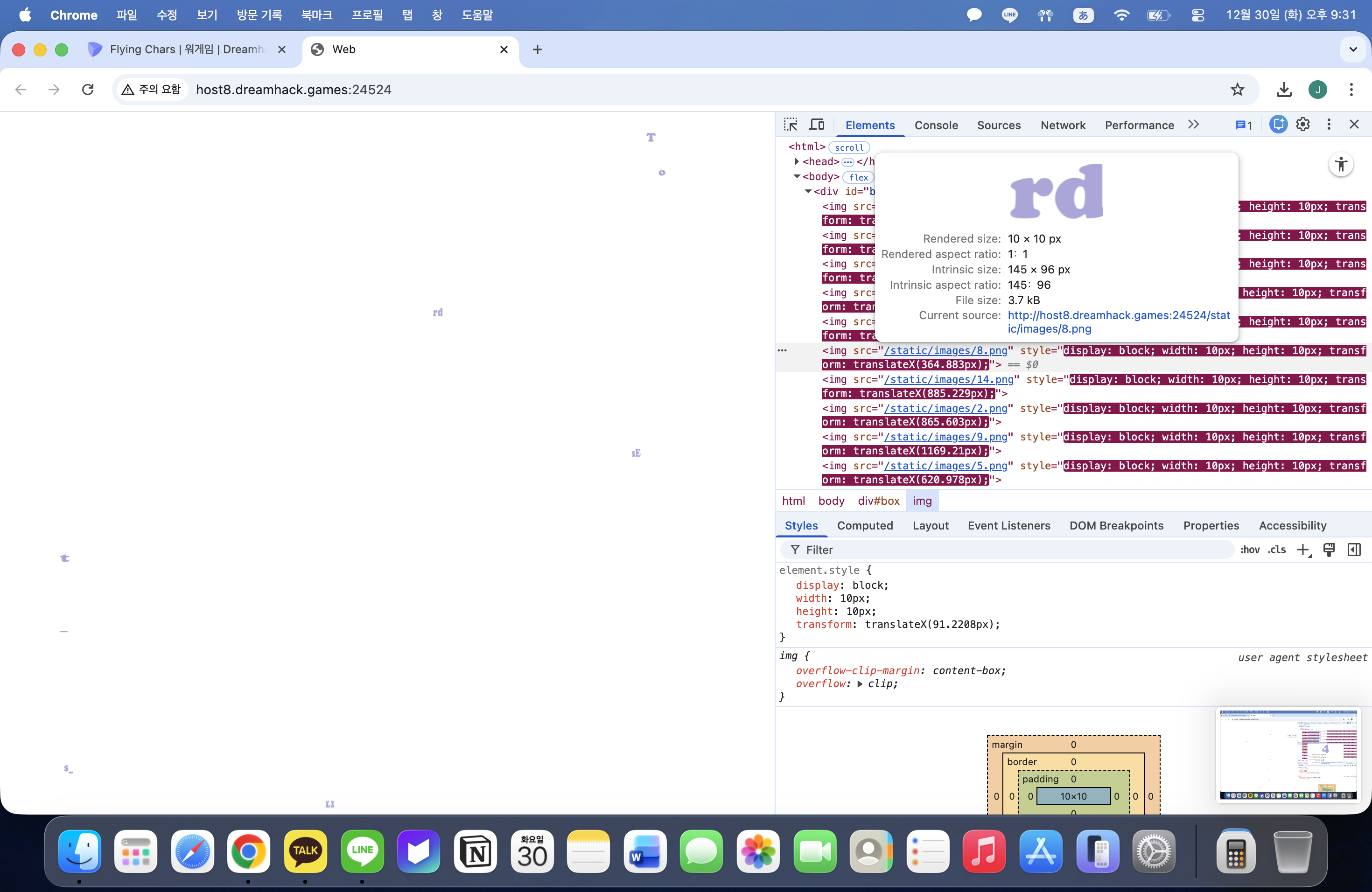Show more DevTools tabs chevron
The width and height of the screenshot is (1372, 892).
(x=1193, y=125)
